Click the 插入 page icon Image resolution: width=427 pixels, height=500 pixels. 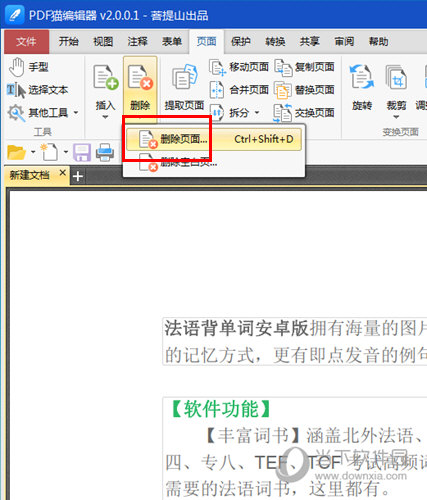[x=106, y=78]
